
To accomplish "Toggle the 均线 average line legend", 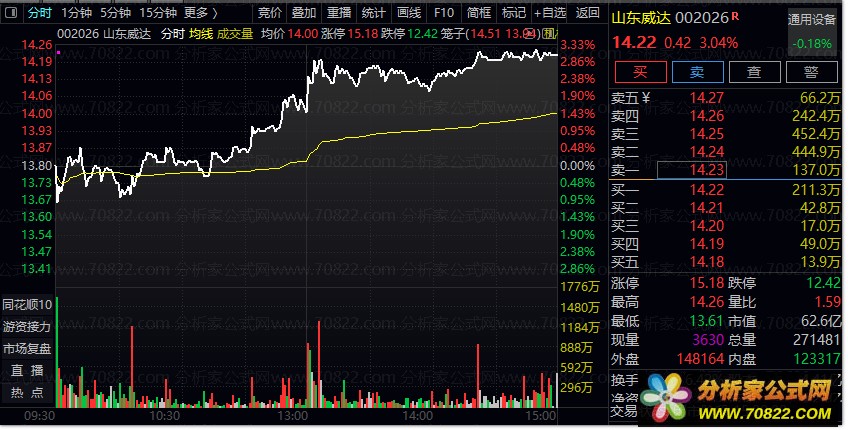I will (x=201, y=34).
